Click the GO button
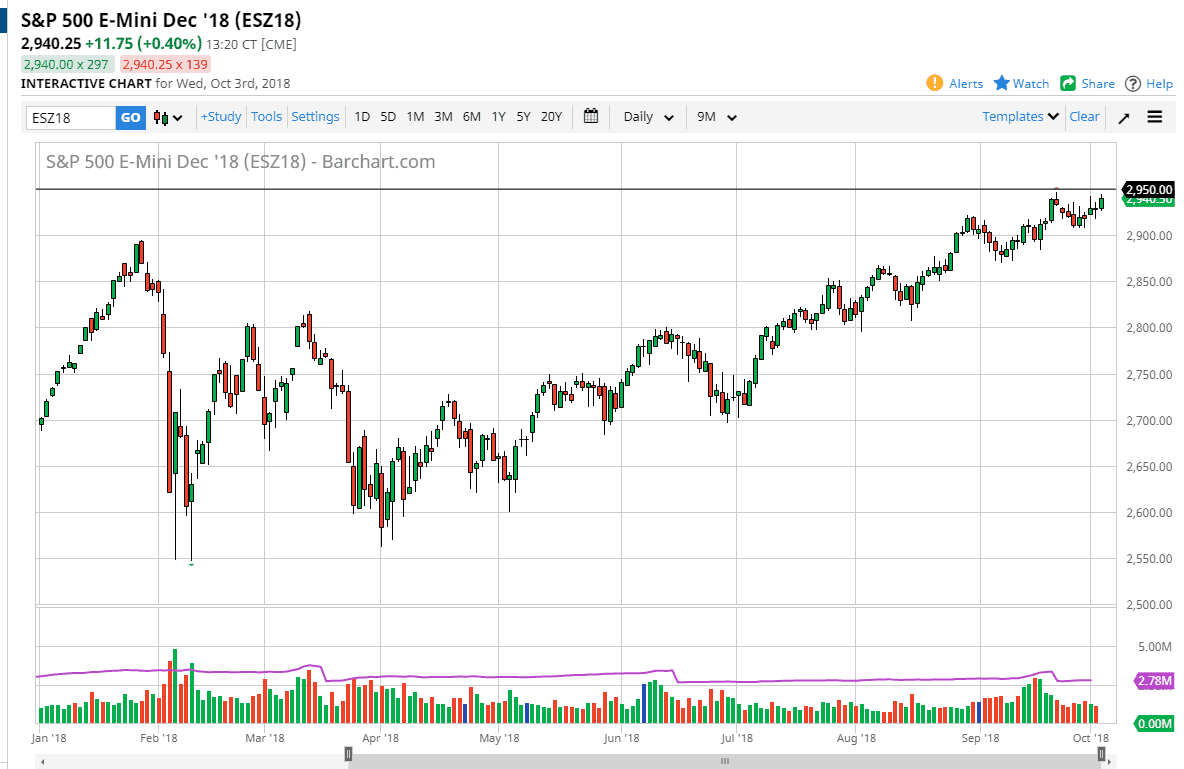 tap(131, 117)
